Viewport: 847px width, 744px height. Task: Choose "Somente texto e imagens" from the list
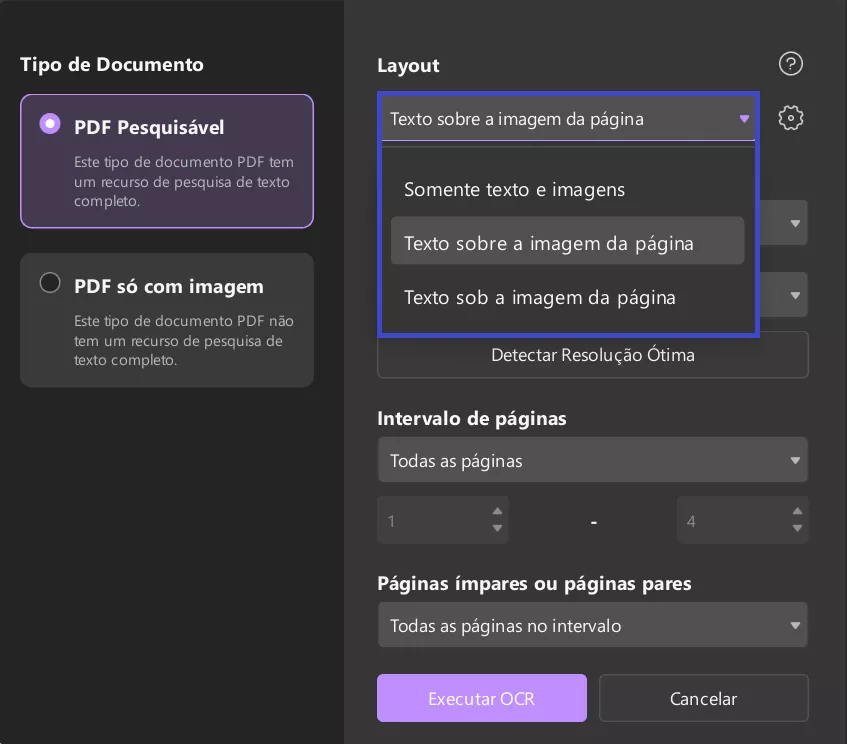pos(514,189)
